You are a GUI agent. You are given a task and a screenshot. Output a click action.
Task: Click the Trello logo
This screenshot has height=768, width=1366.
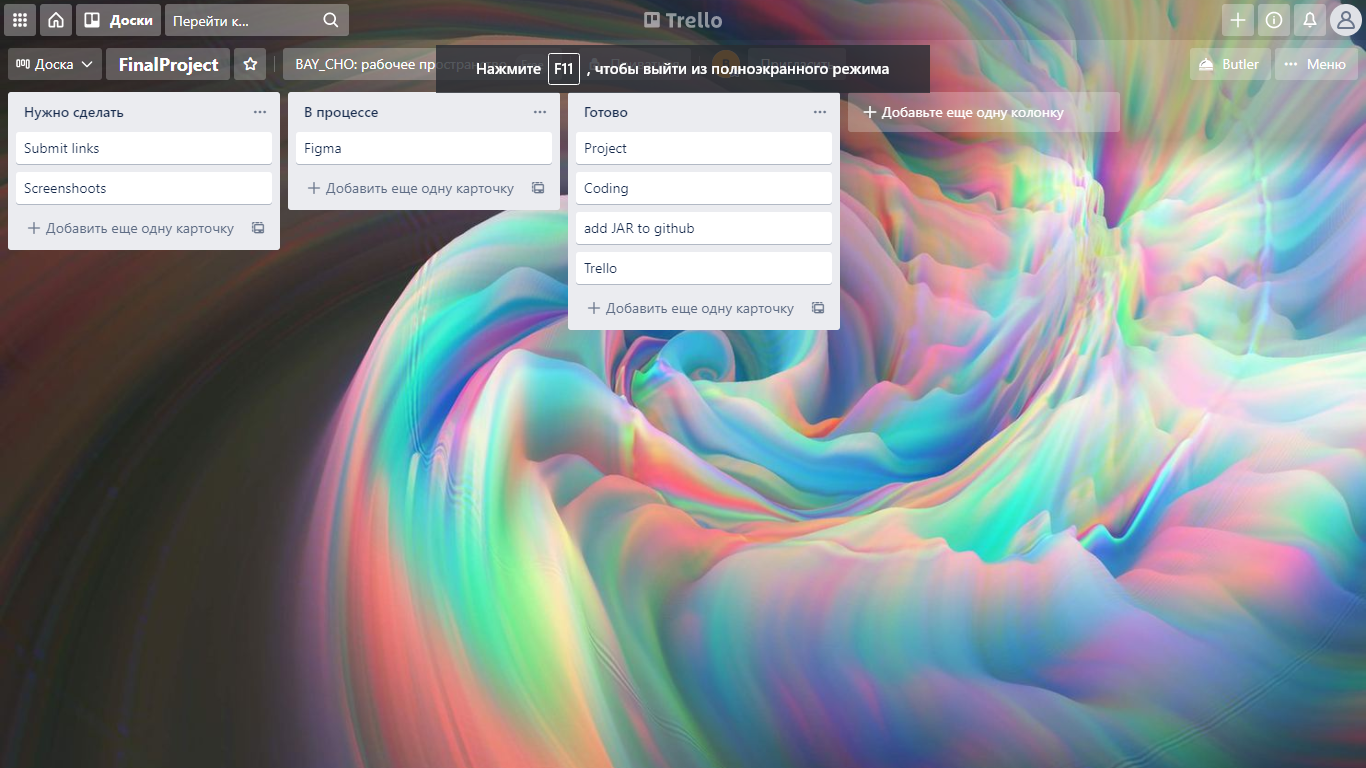[683, 19]
